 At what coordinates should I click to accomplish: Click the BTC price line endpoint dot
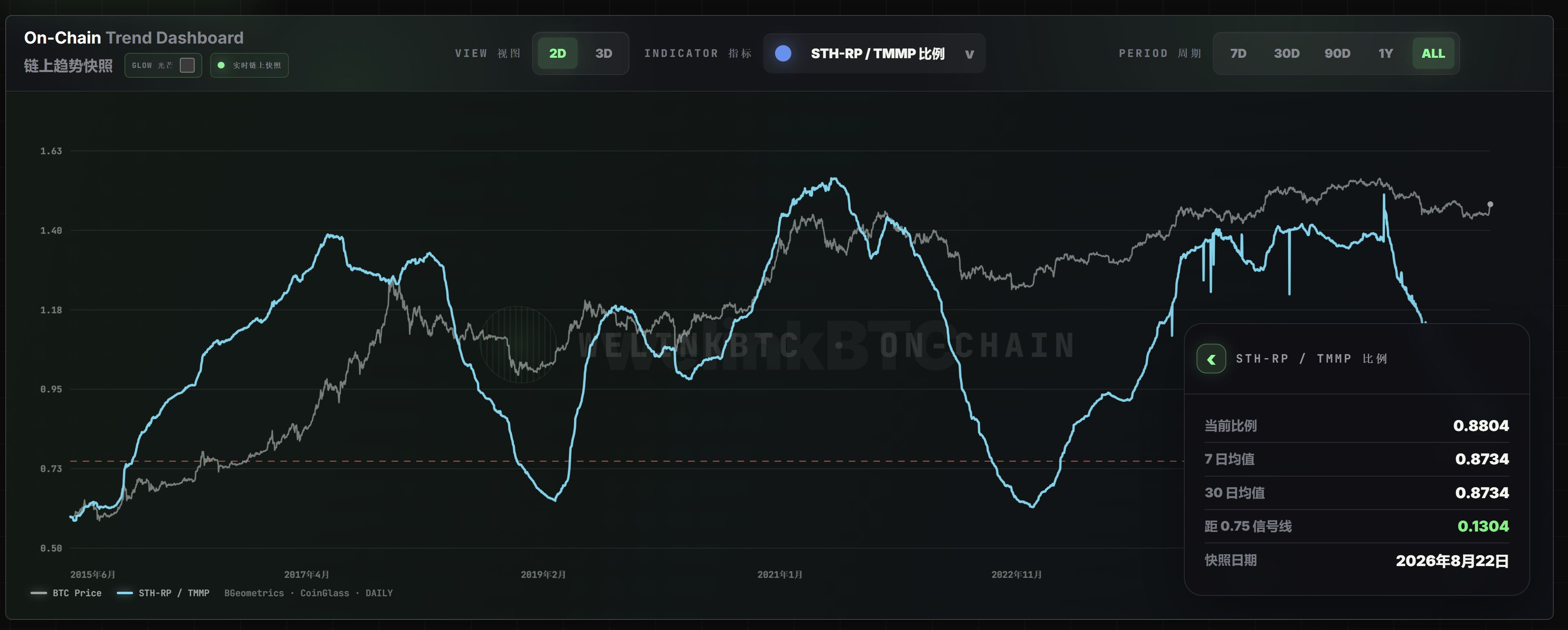pos(1490,205)
